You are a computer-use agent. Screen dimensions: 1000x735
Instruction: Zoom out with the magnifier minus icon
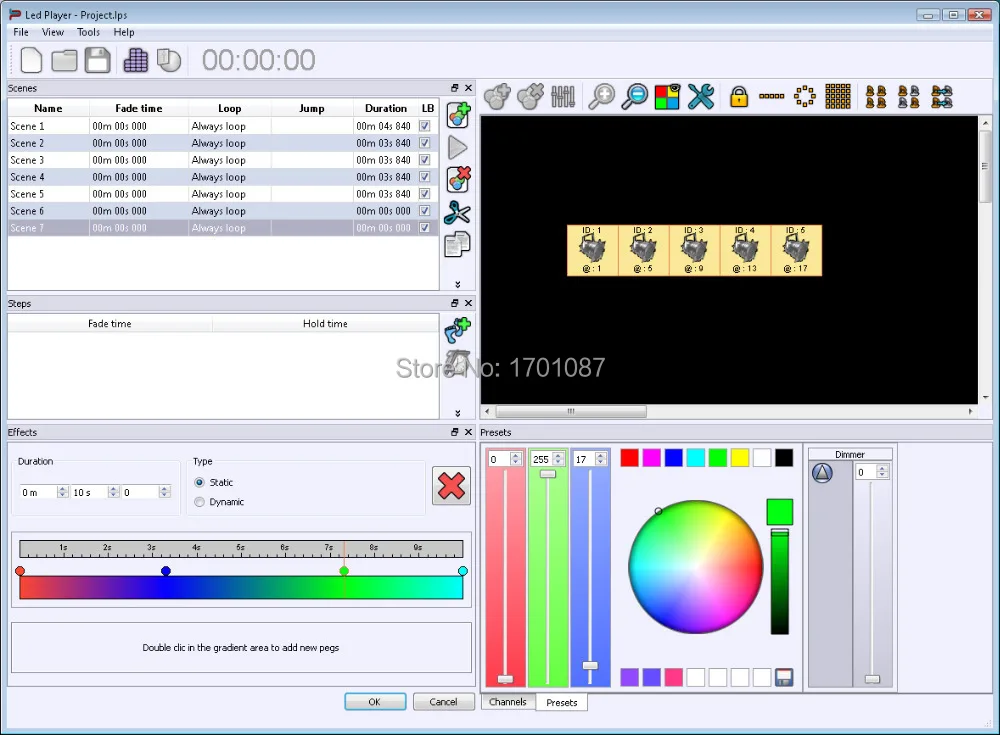click(635, 96)
